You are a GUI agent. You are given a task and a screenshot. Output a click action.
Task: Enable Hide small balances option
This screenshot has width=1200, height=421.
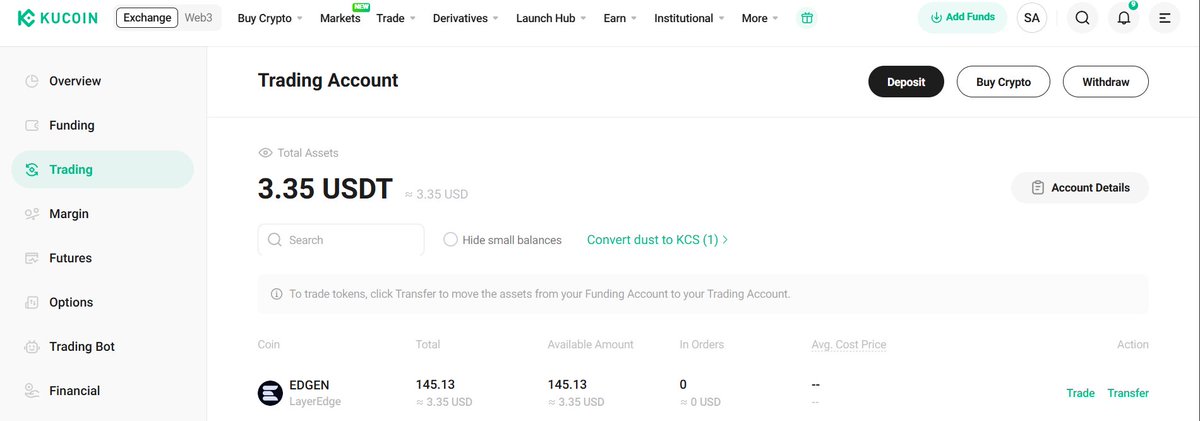(502, 240)
